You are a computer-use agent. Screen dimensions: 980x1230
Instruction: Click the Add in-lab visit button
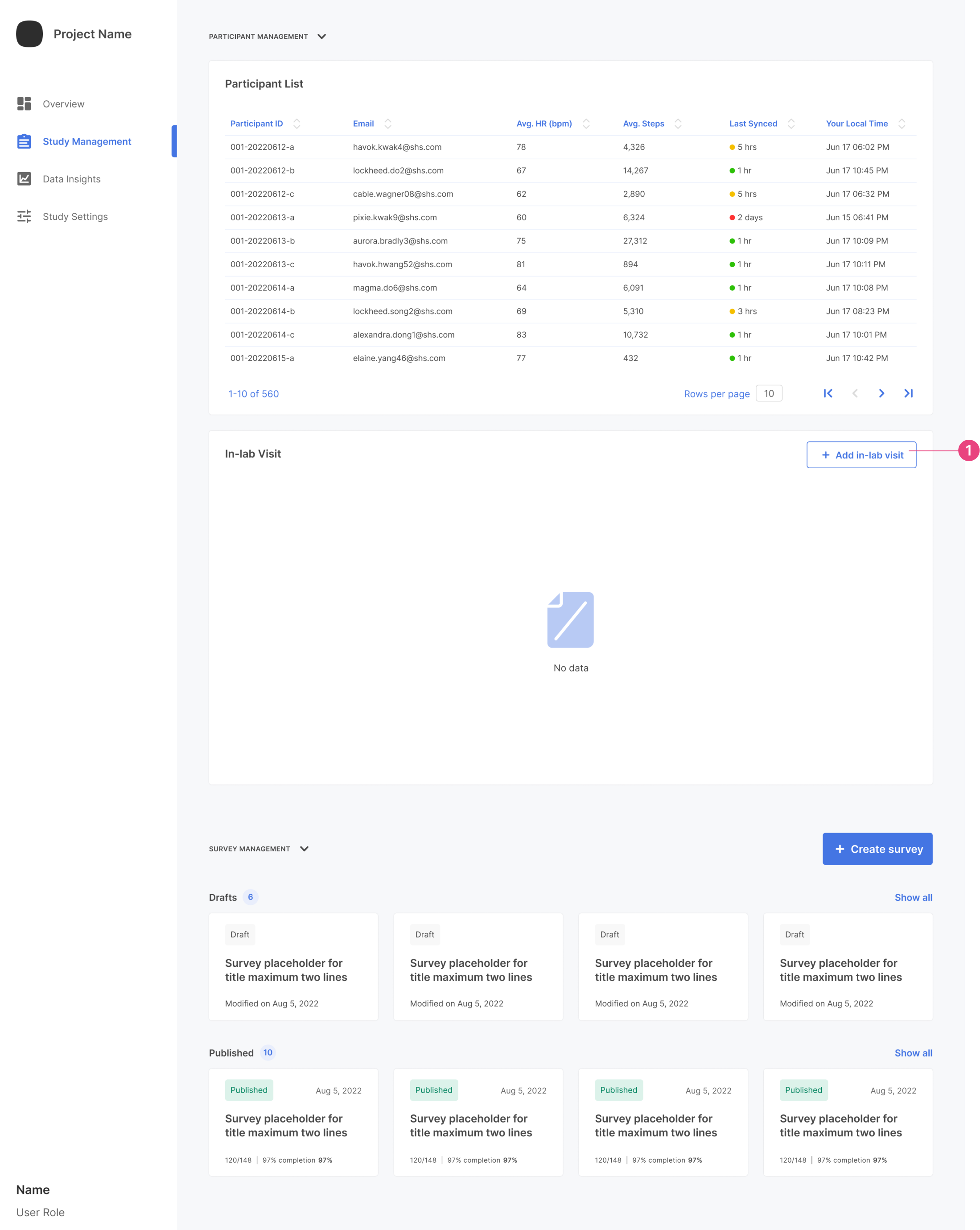861,455
